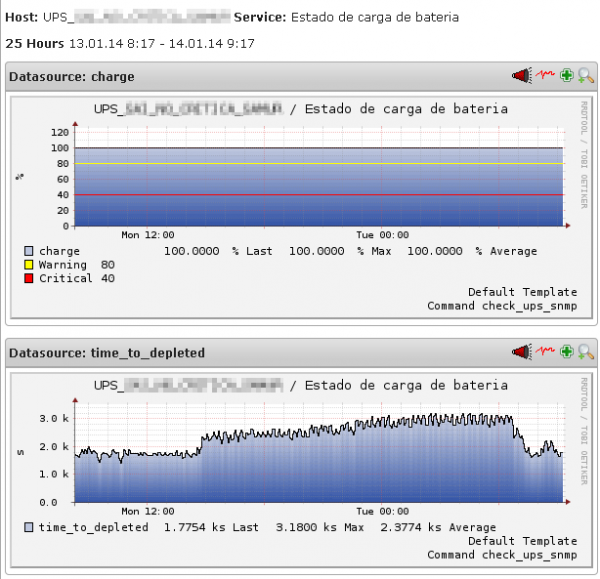Click the 'Datasource: charge' panel header
Image resolution: width=600 pixels, height=579 pixels.
coord(72,76)
